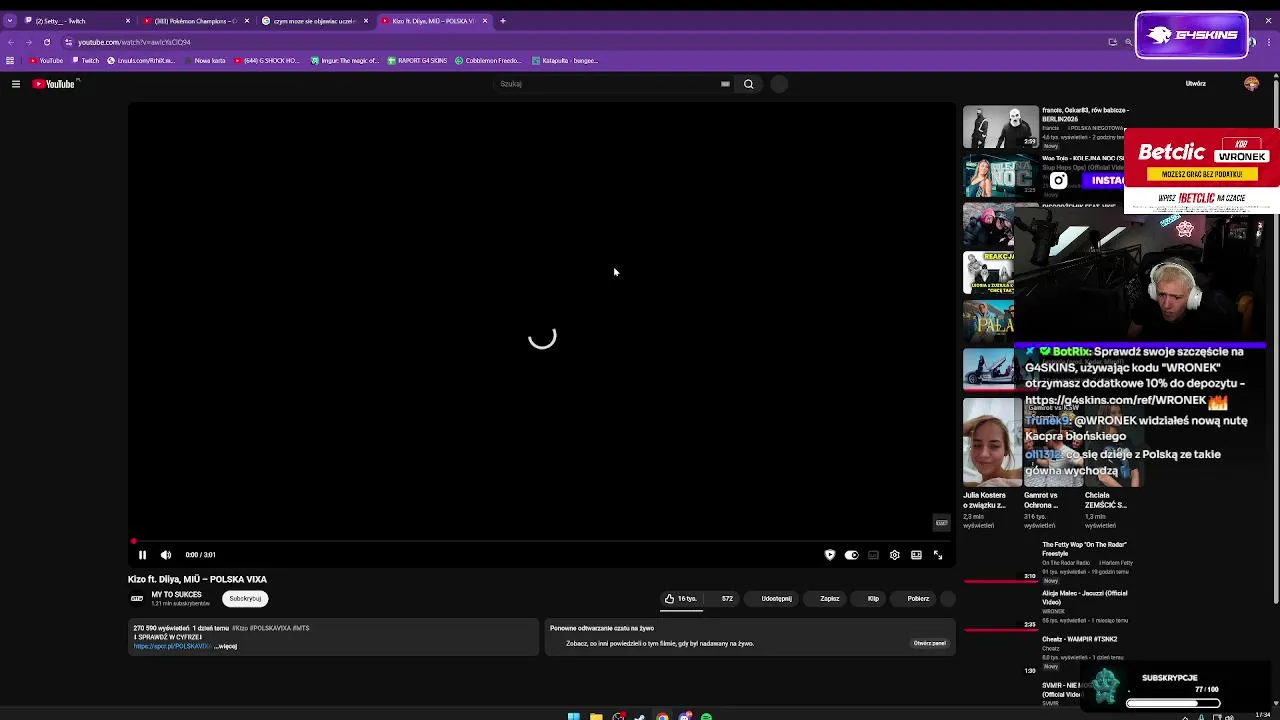Open the BERLIN2026 recommended video thumbnail
The width and height of the screenshot is (1280, 720).
pyautogui.click(x=1001, y=127)
